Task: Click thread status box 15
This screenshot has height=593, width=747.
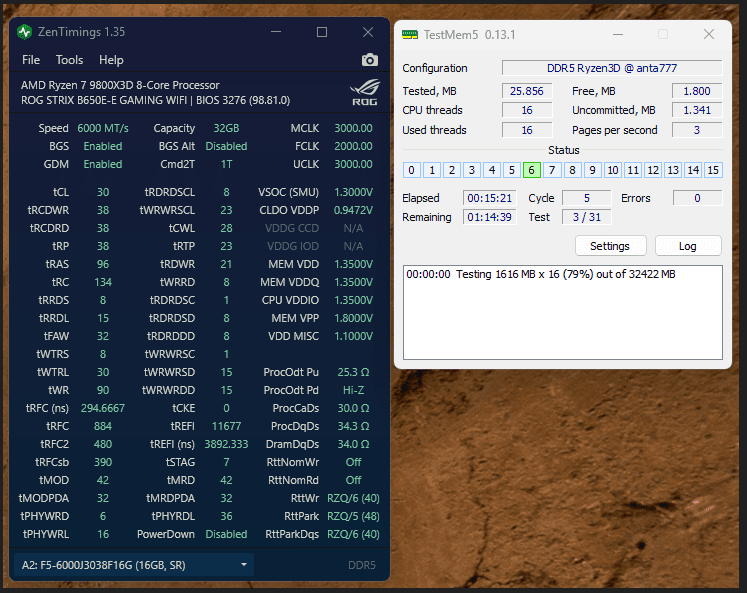Action: 713,170
